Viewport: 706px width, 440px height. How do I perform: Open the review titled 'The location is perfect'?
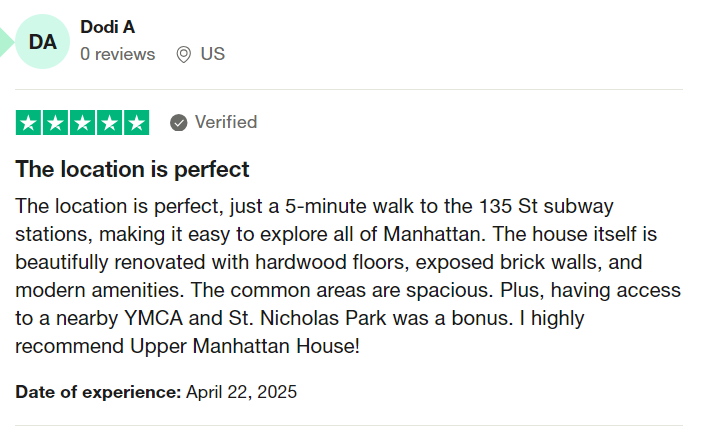(x=132, y=170)
